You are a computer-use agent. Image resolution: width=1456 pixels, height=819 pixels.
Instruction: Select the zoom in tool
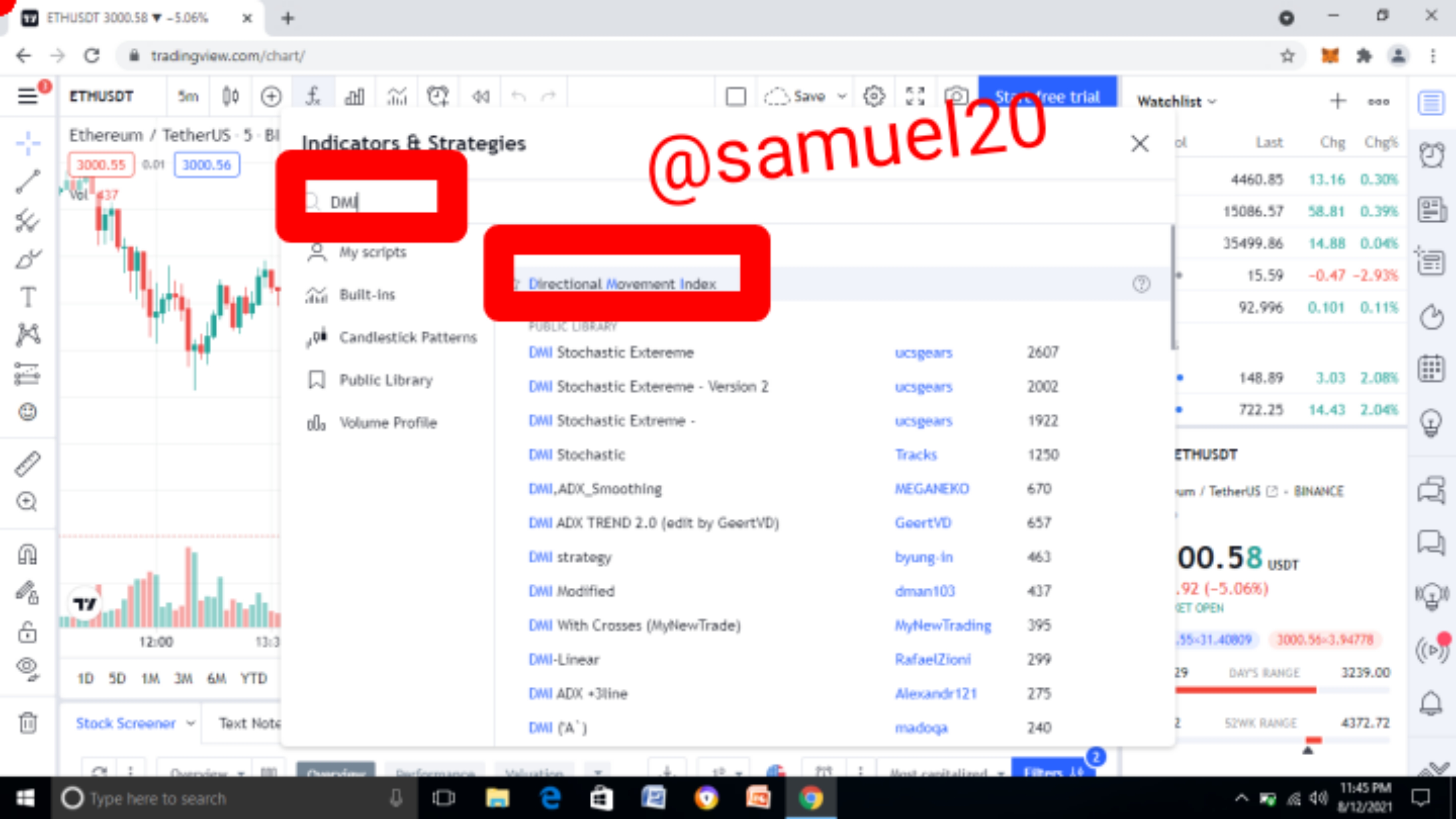pyautogui.click(x=27, y=502)
